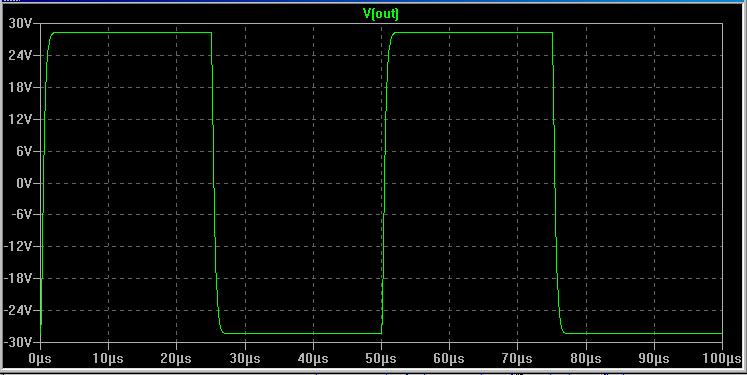Click the -30V vertical axis label
The image size is (747, 375).
tap(17, 342)
